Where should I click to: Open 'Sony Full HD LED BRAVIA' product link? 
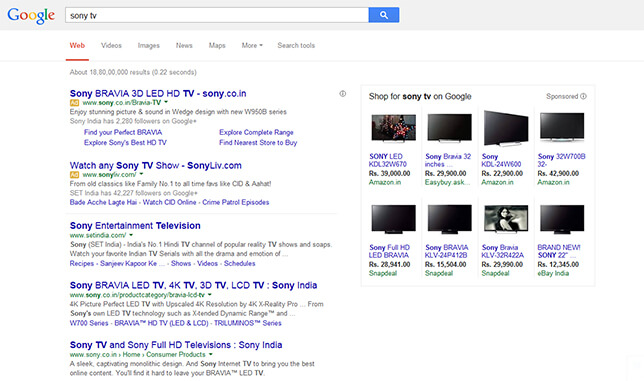[x=389, y=251]
